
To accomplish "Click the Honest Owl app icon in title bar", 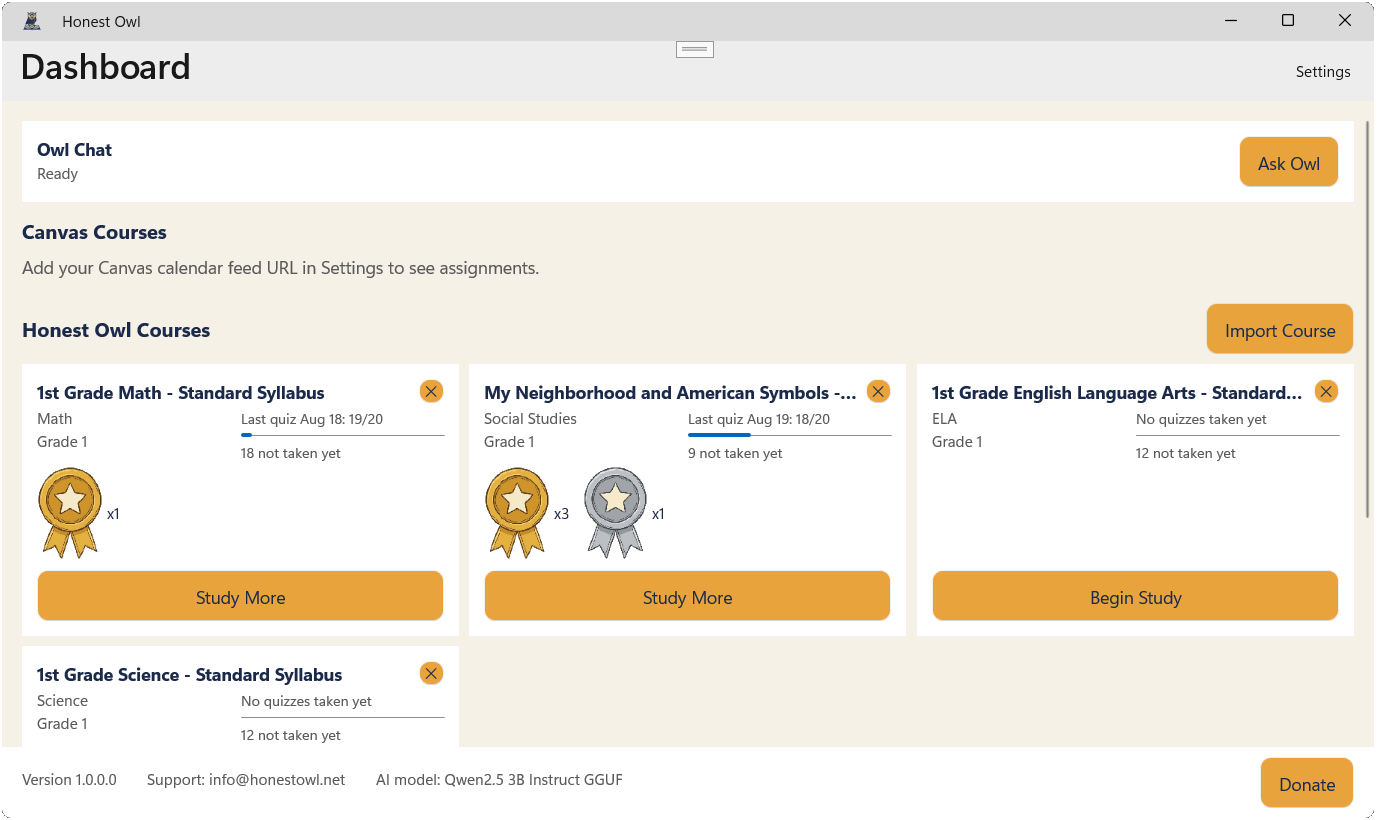I will [32, 21].
